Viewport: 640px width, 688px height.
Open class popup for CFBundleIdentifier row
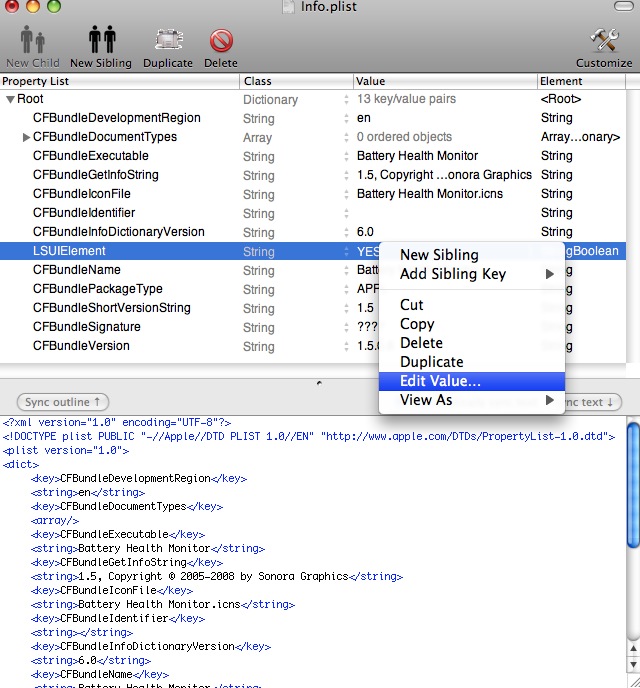point(346,213)
